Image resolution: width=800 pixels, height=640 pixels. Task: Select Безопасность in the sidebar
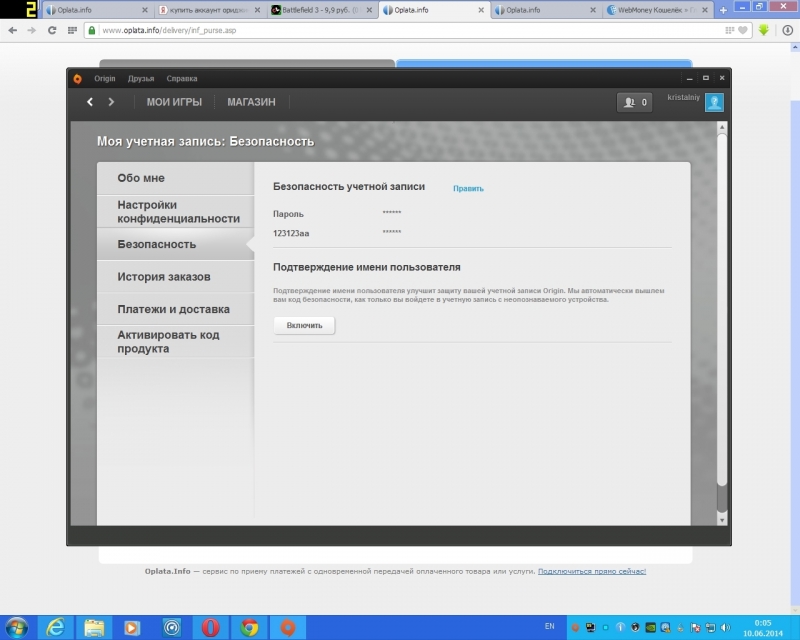(176, 244)
